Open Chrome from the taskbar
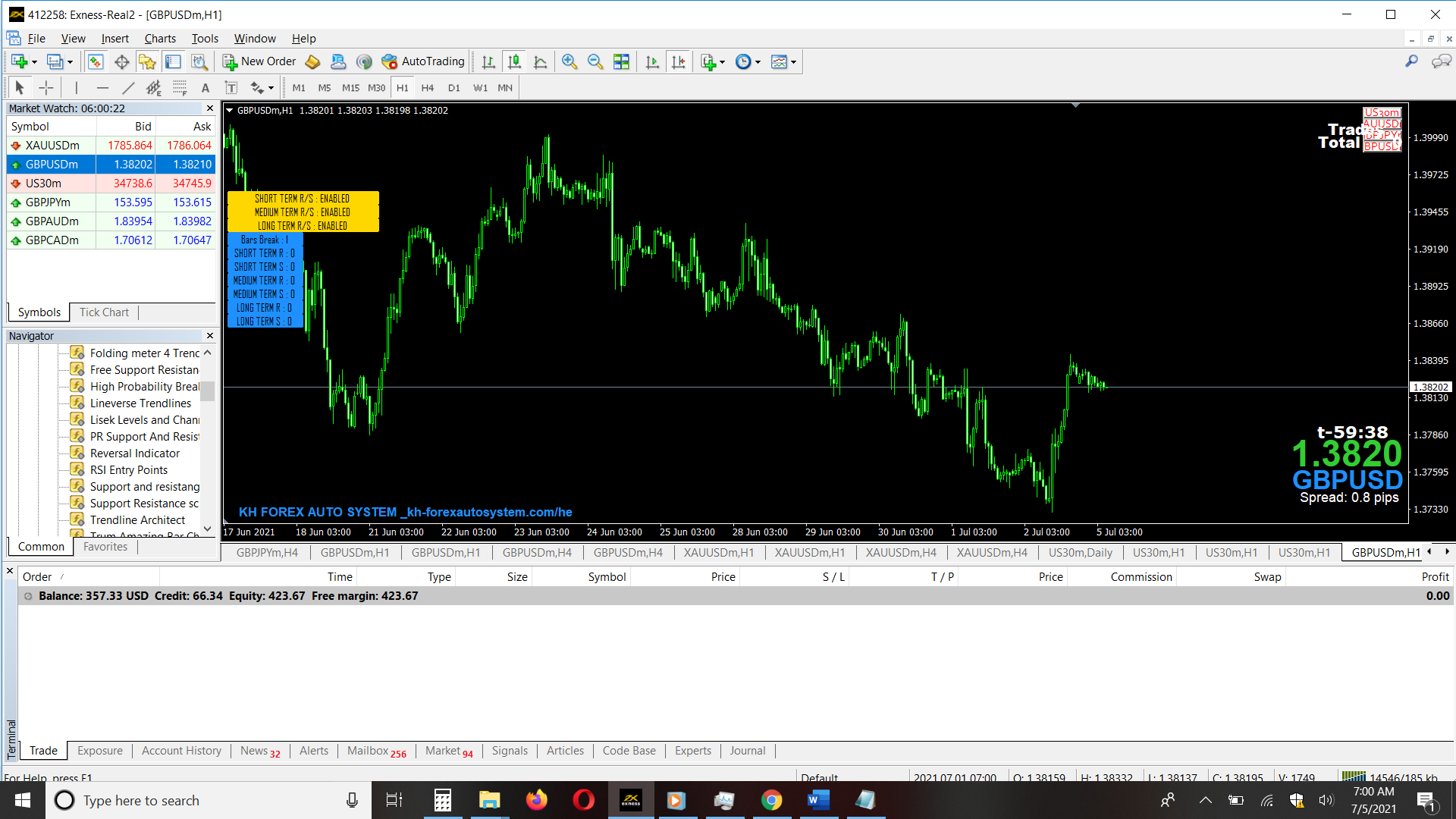1456x819 pixels. pyautogui.click(x=771, y=800)
